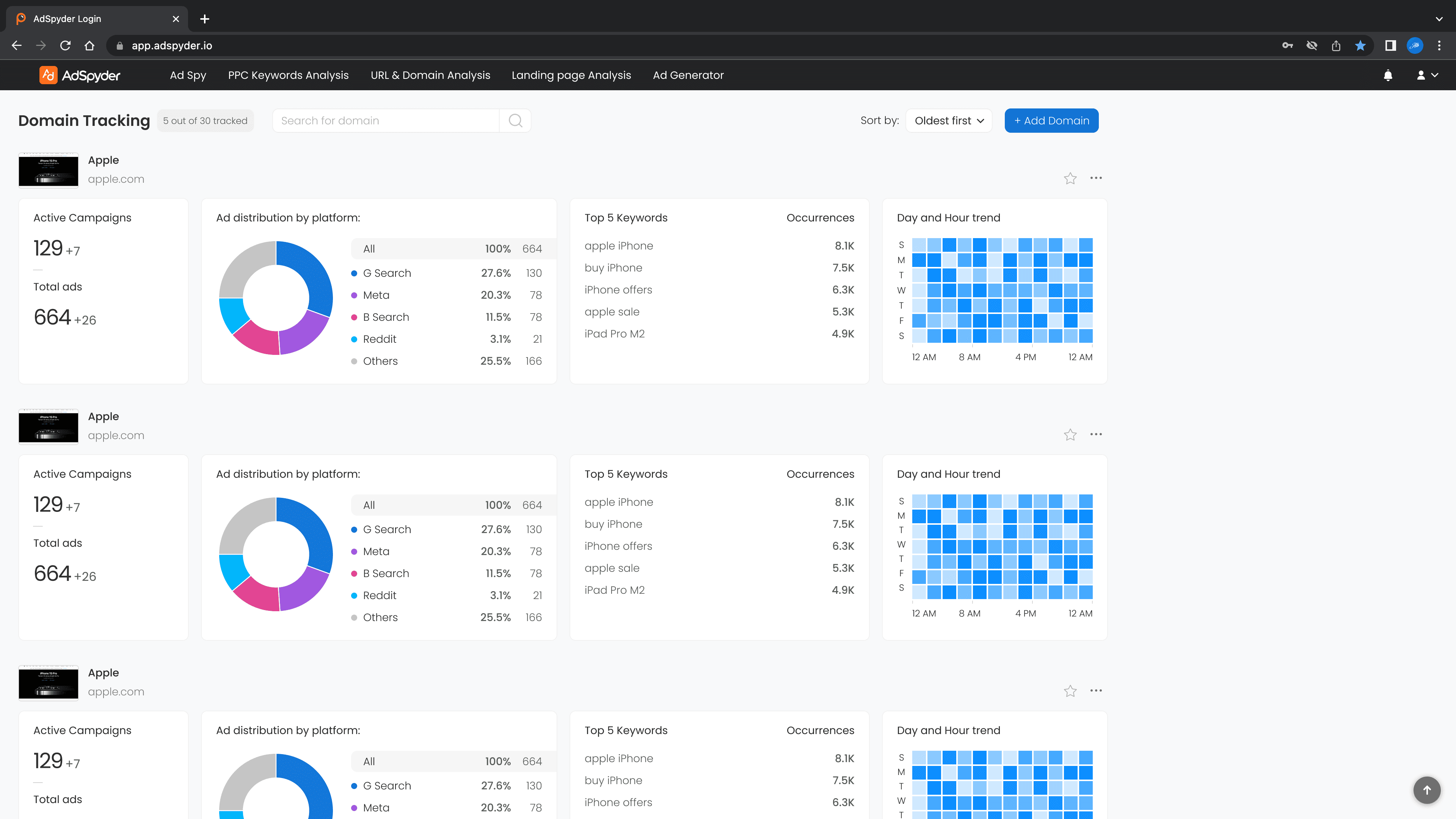The height and width of the screenshot is (819, 1456).
Task: Toggle favorite star on third Apple domain
Action: (x=1070, y=691)
